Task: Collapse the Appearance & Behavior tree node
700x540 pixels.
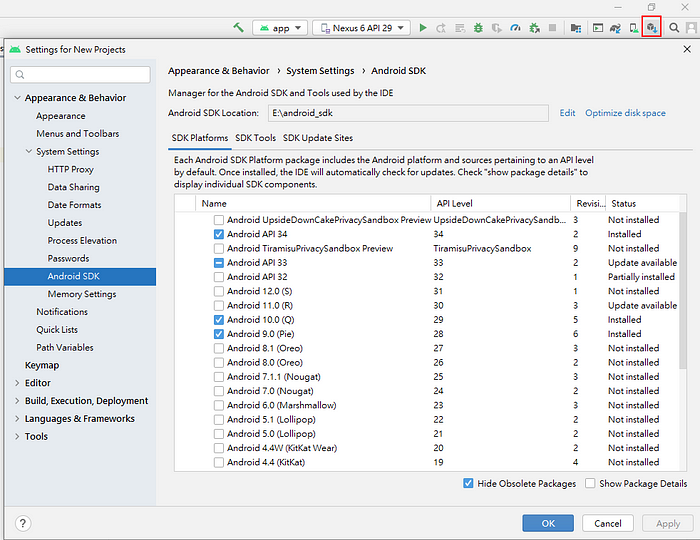Action: tap(17, 98)
